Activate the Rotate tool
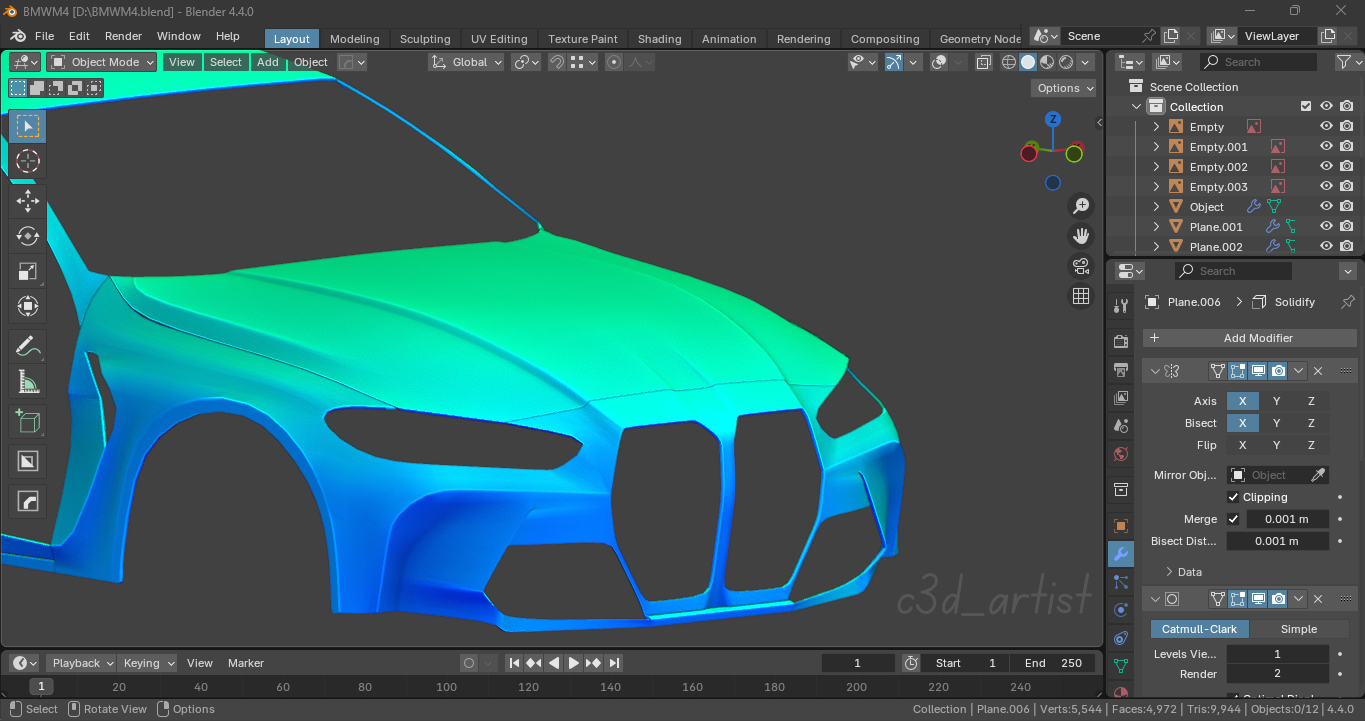Image resolution: width=1365 pixels, height=721 pixels. point(28,236)
